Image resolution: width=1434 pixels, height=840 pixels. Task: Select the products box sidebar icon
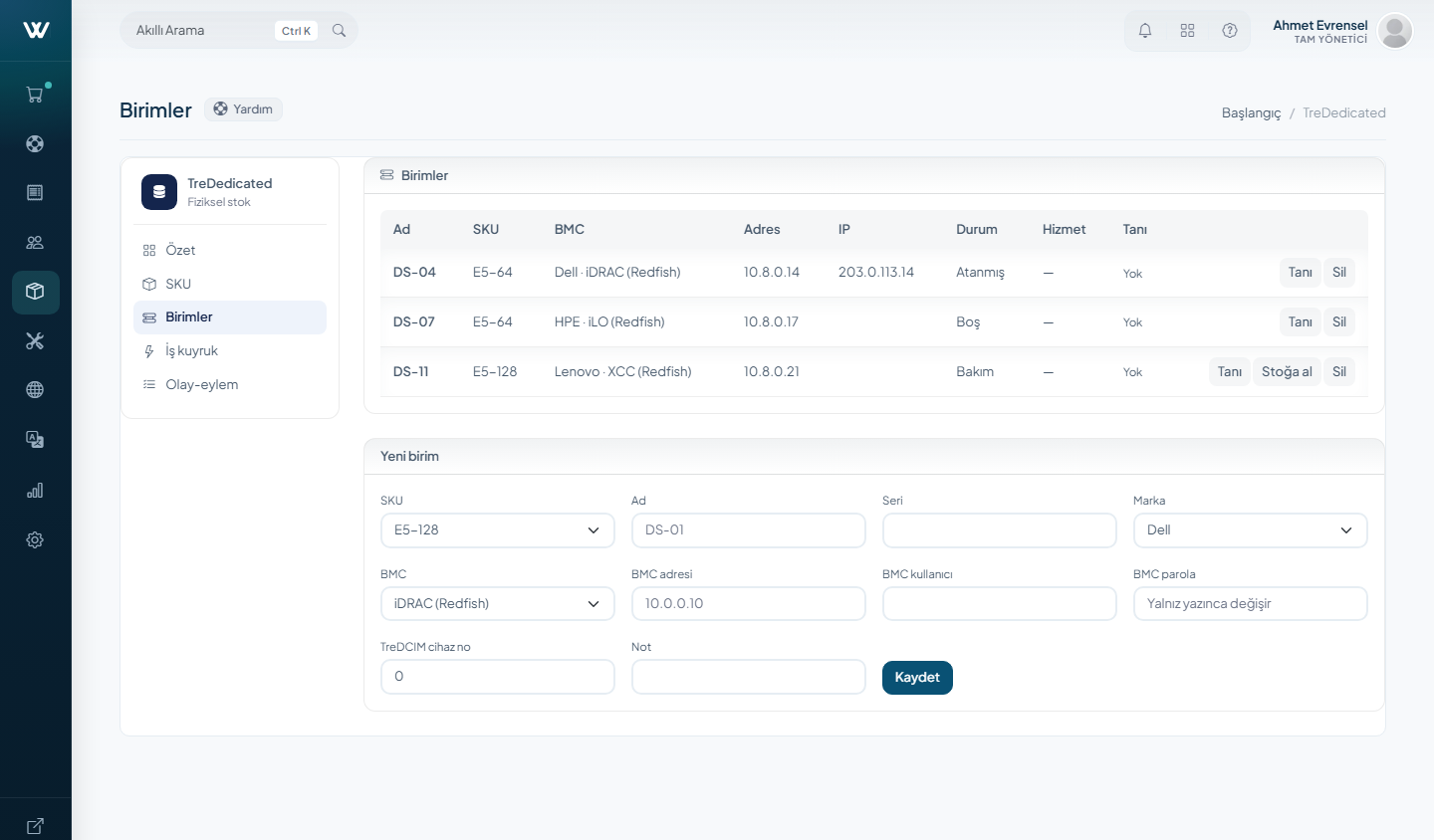[x=35, y=292]
